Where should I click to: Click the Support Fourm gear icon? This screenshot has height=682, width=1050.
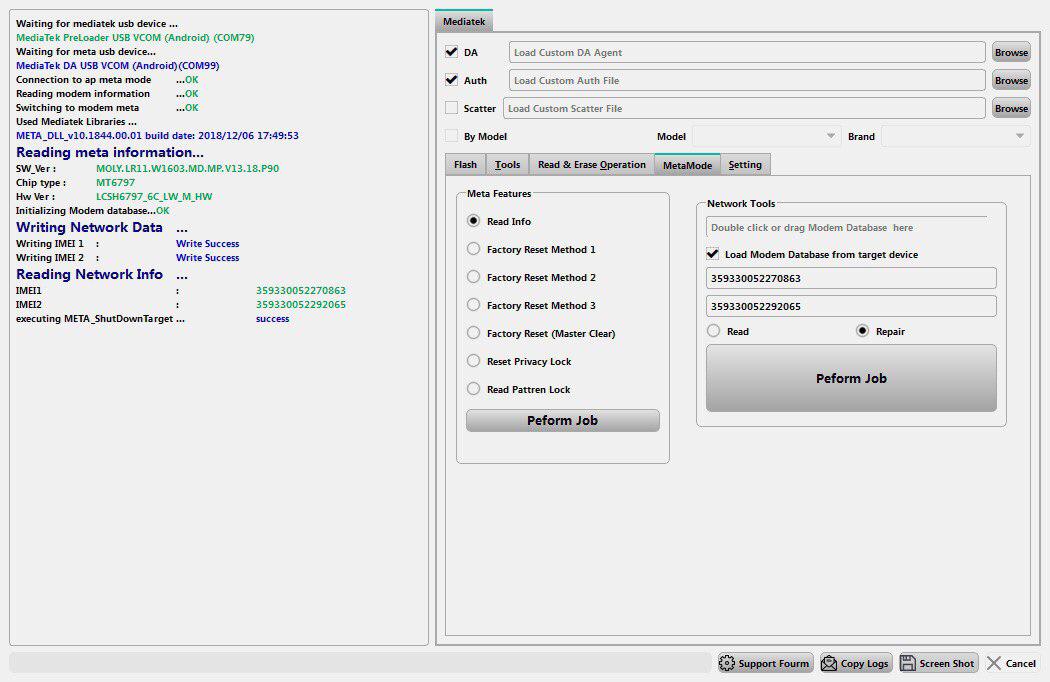coord(727,663)
